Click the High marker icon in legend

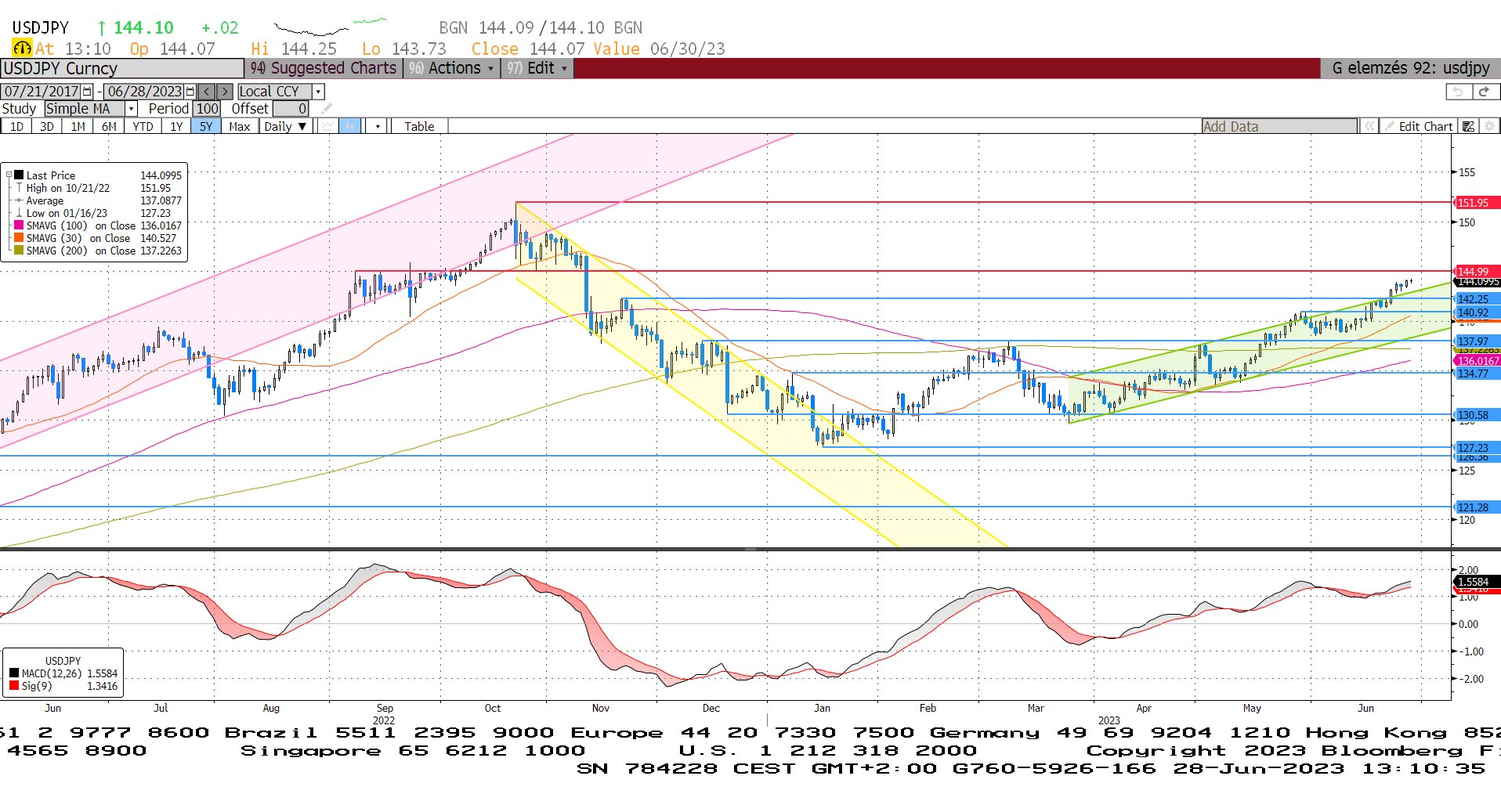[x=20, y=188]
